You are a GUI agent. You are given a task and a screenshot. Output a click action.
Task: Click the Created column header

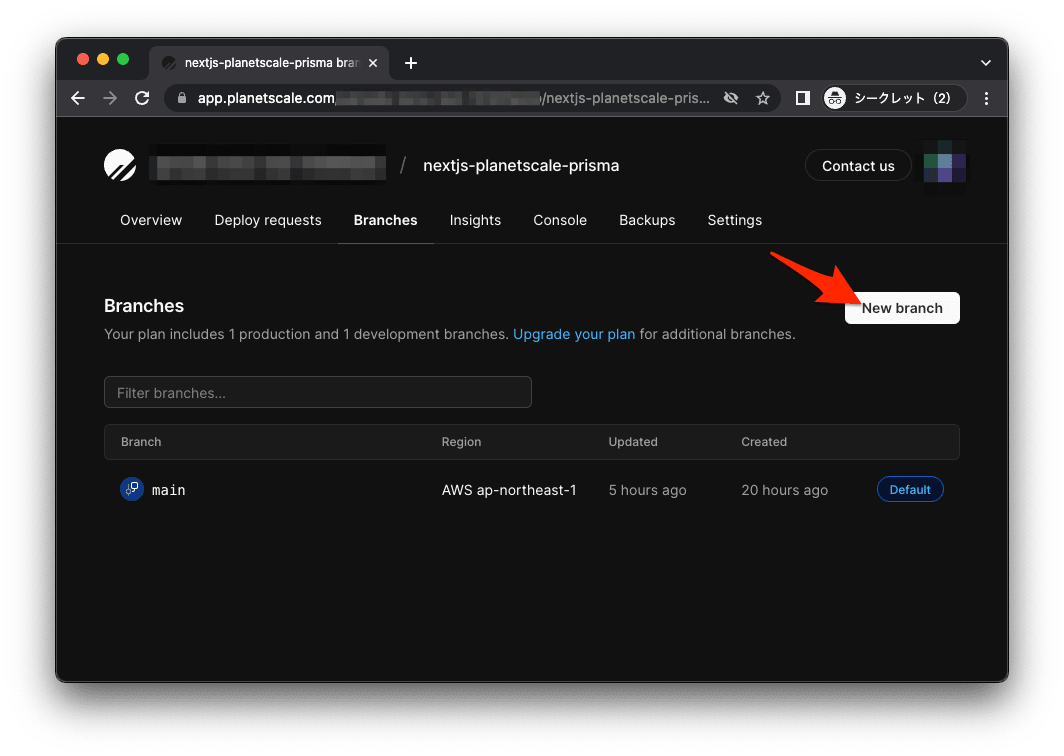point(764,442)
